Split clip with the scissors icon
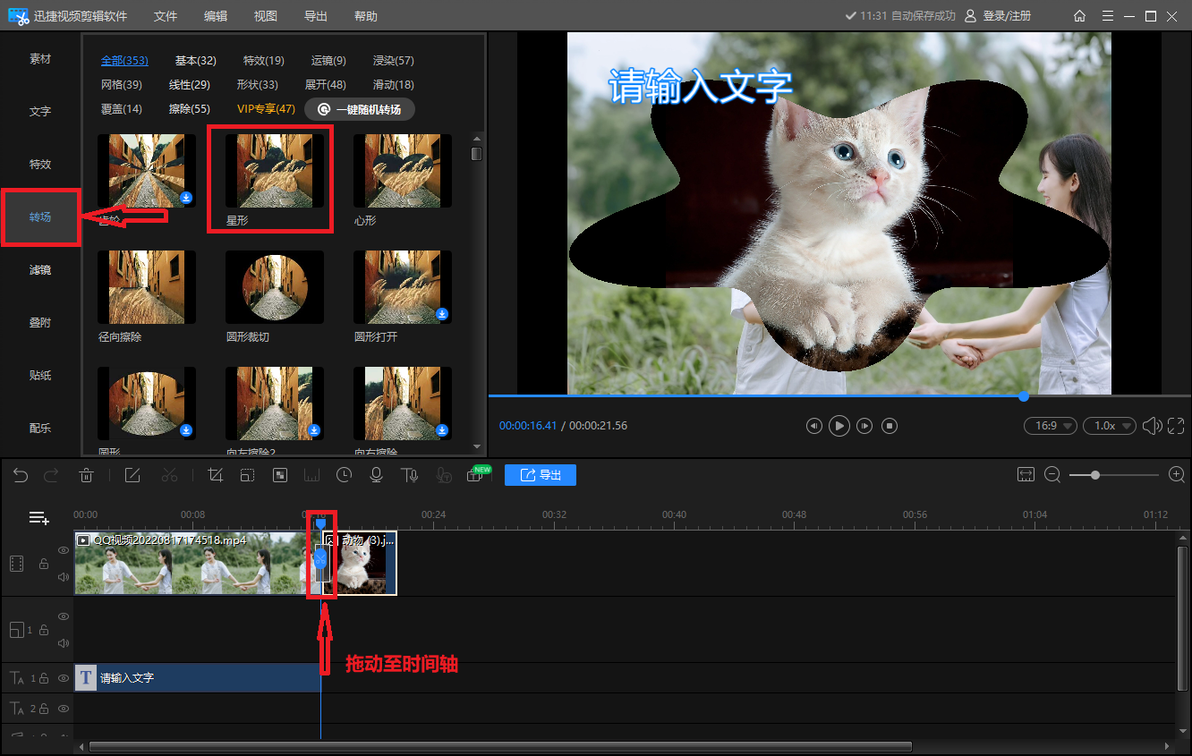The width and height of the screenshot is (1192, 756). [170, 475]
